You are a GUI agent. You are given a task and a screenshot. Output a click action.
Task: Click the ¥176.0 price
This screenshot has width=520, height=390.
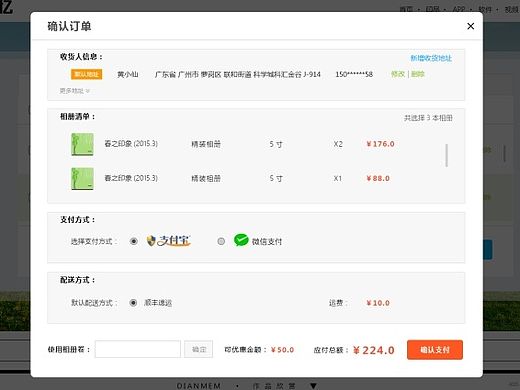[x=380, y=144]
